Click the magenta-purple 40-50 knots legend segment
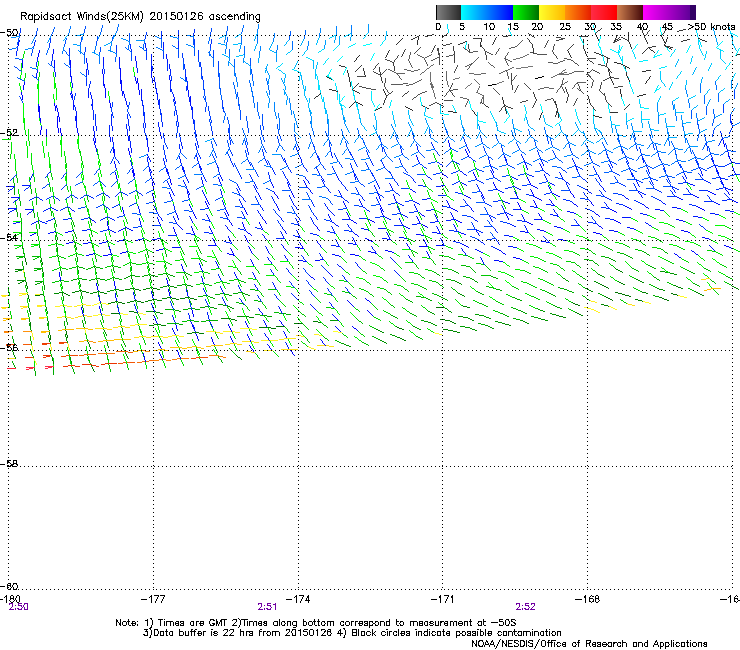 pyautogui.click(x=669, y=12)
